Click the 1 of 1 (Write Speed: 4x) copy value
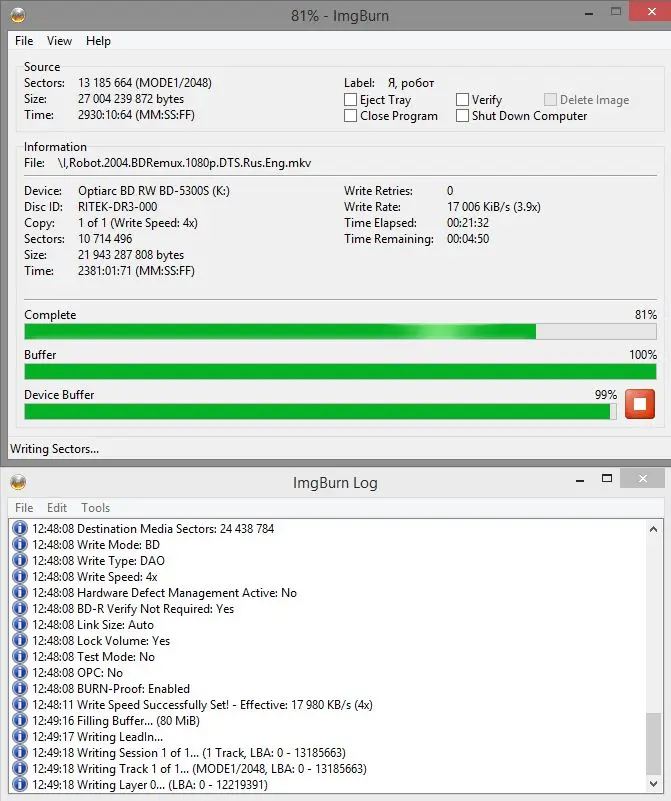671x801 pixels. tap(138, 223)
